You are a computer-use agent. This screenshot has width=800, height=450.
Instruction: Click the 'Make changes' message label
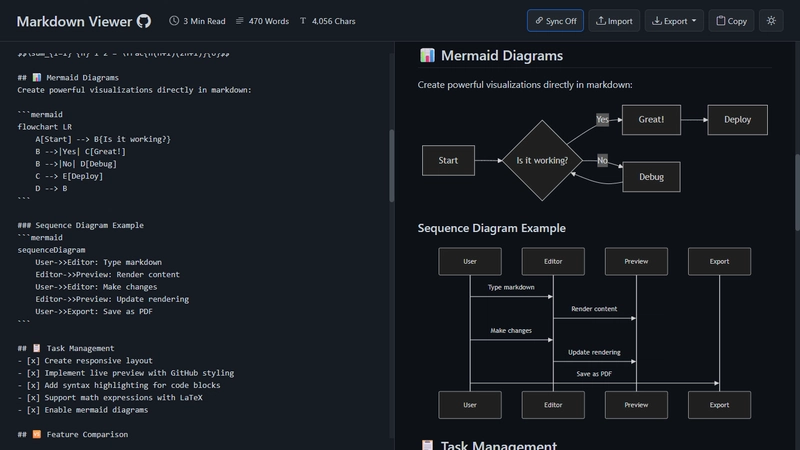coord(511,331)
